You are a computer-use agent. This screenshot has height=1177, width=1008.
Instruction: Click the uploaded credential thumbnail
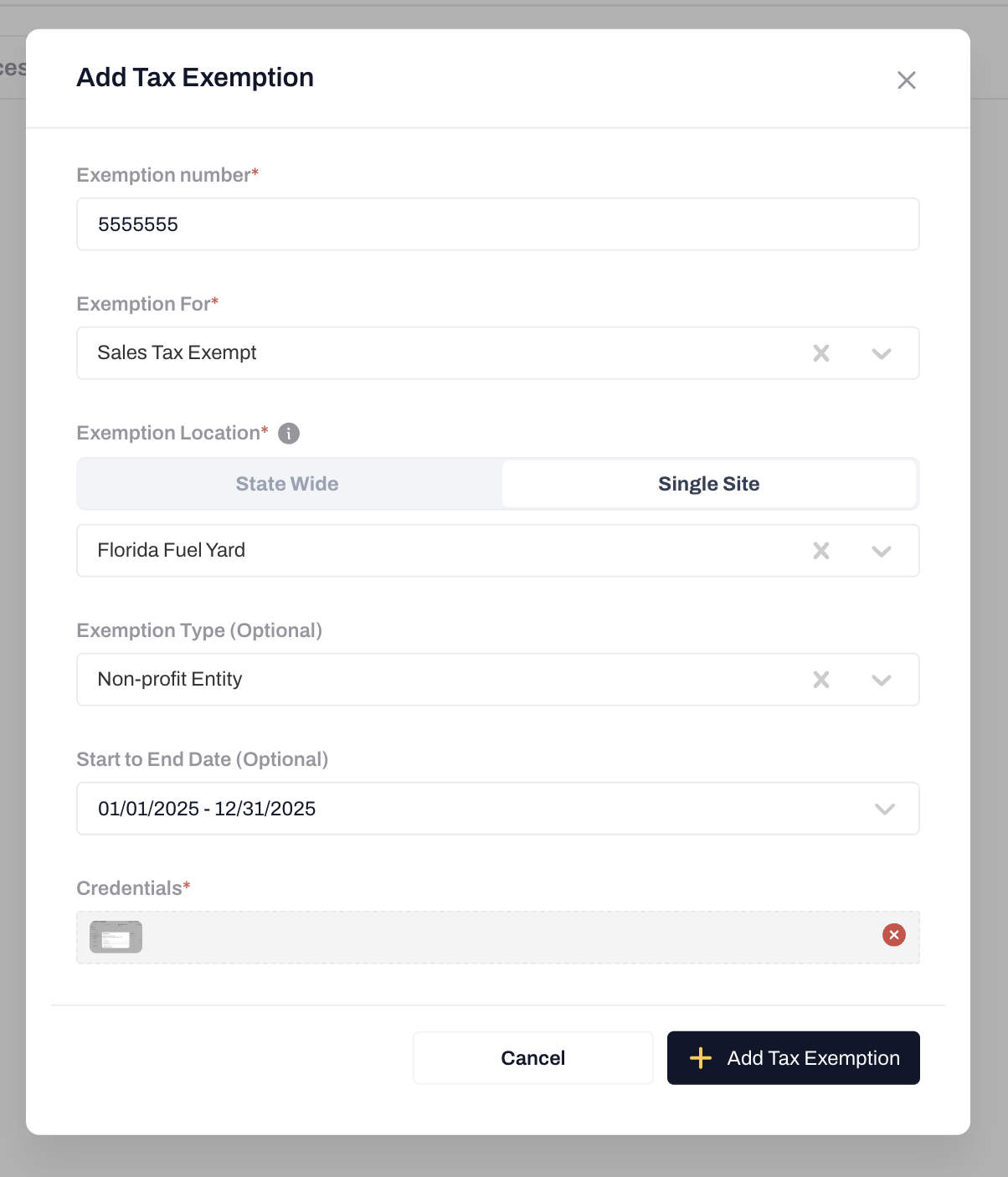[x=116, y=937]
